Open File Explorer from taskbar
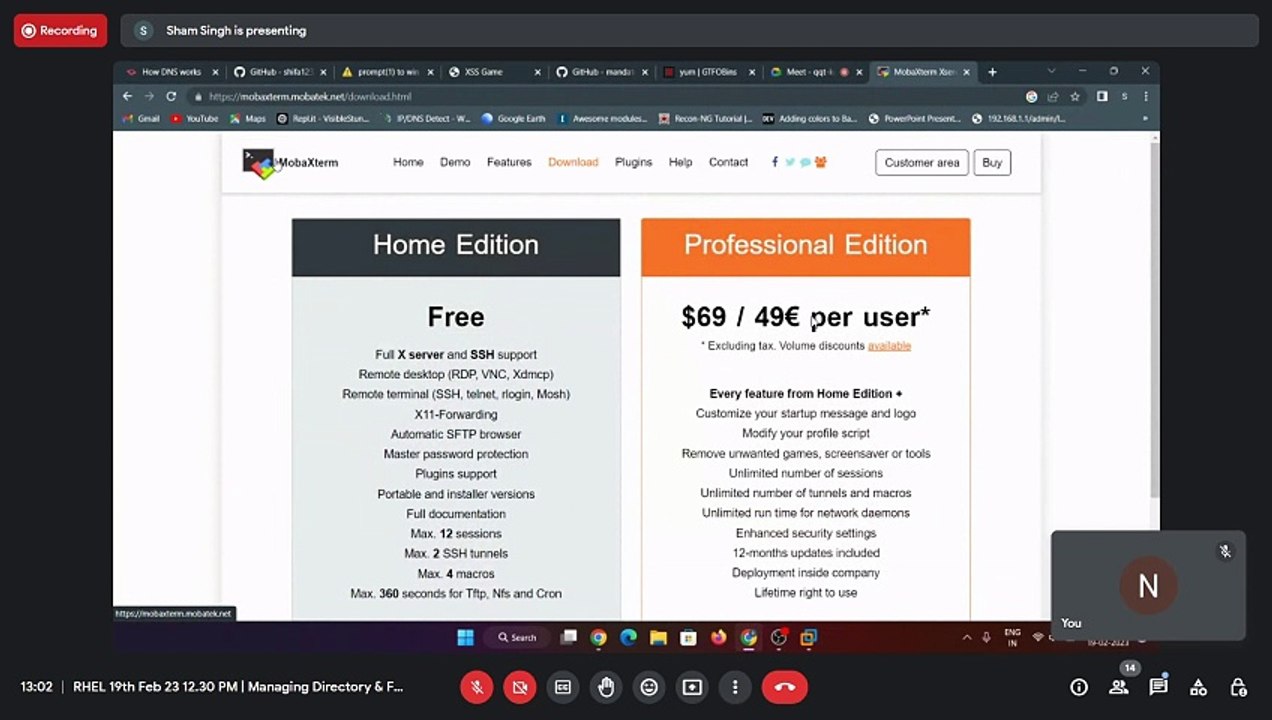This screenshot has width=1272, height=720. tap(658, 637)
